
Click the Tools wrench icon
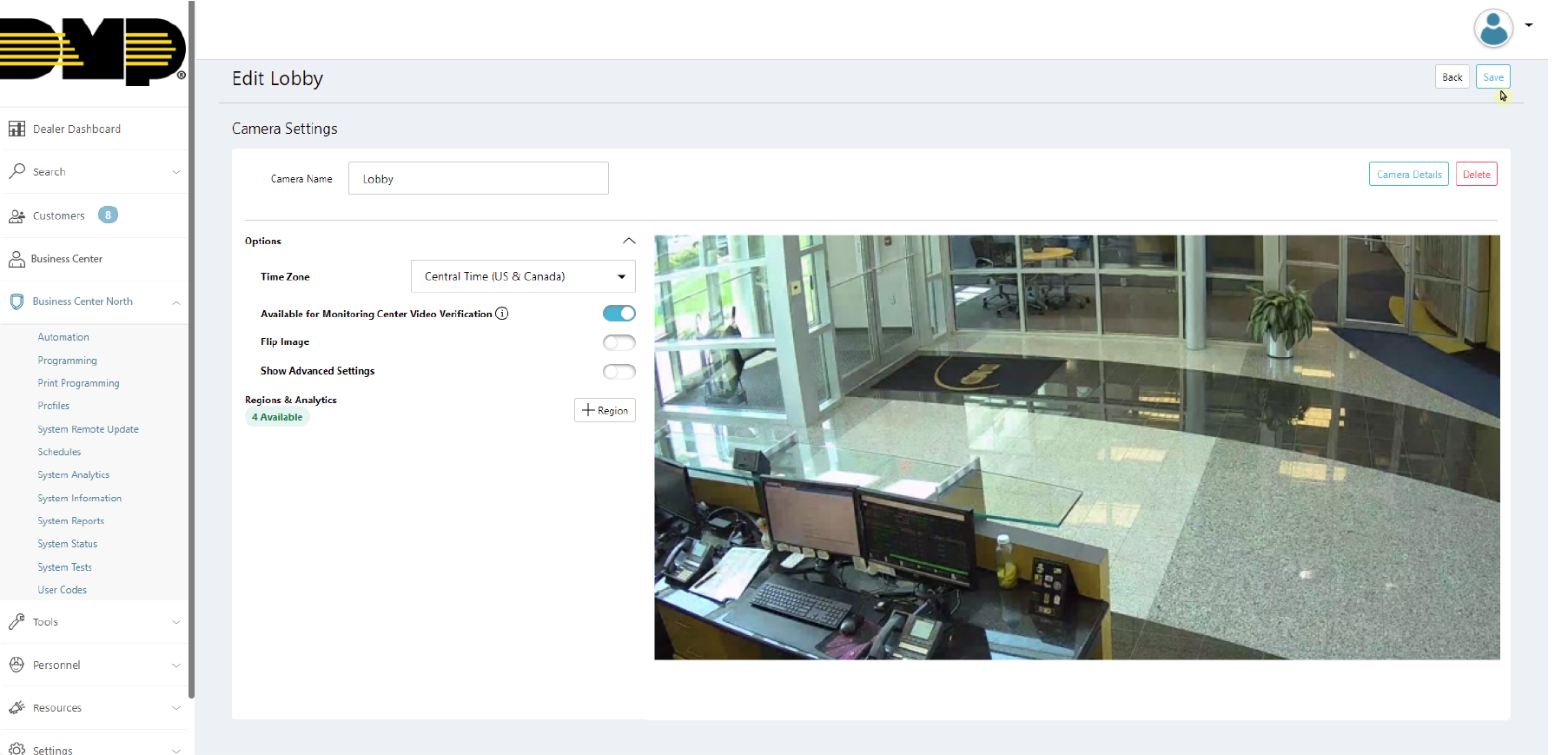(x=17, y=622)
